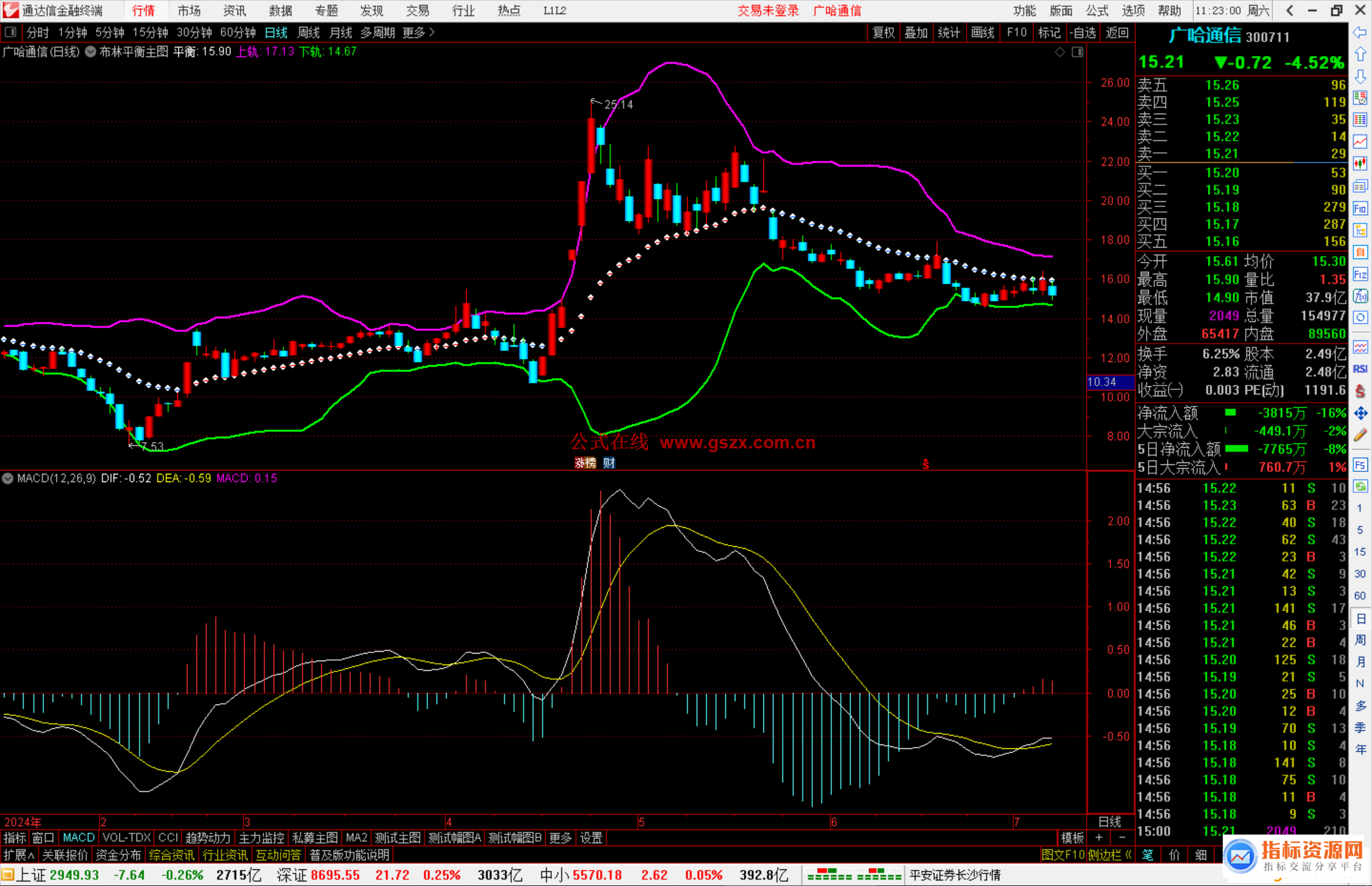Screen dimensions: 1372x886
Task: Expand the 扩展 panel at bottom left
Action: (x=19, y=855)
